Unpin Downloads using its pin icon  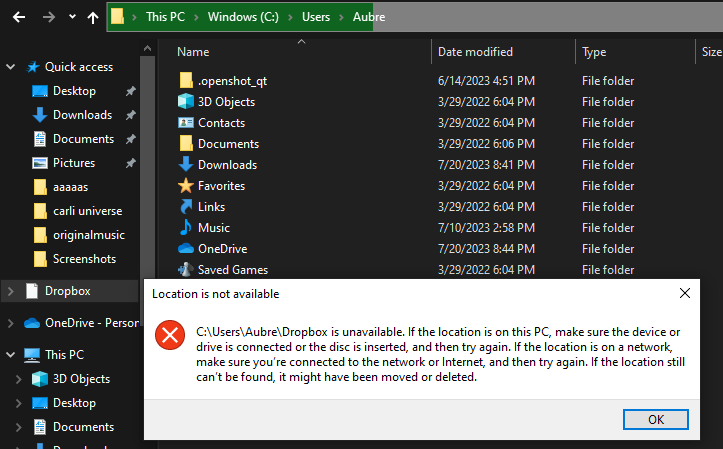pyautogui.click(x=130, y=115)
